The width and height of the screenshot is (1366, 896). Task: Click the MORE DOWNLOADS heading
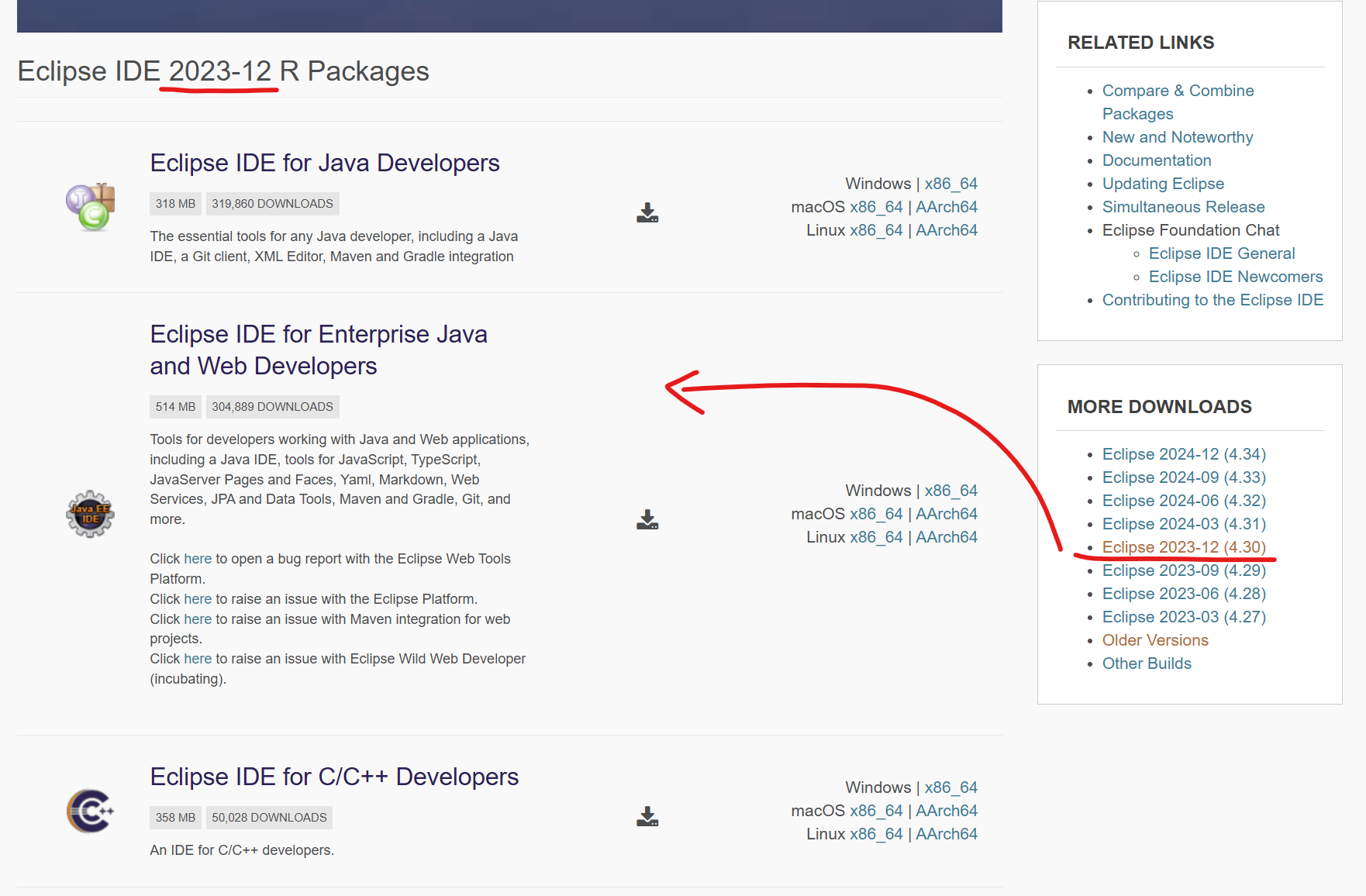tap(1160, 407)
